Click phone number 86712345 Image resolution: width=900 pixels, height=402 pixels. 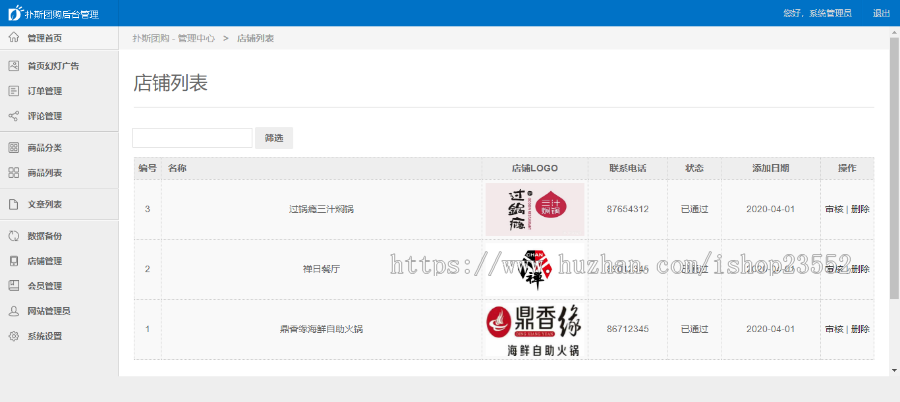(628, 329)
